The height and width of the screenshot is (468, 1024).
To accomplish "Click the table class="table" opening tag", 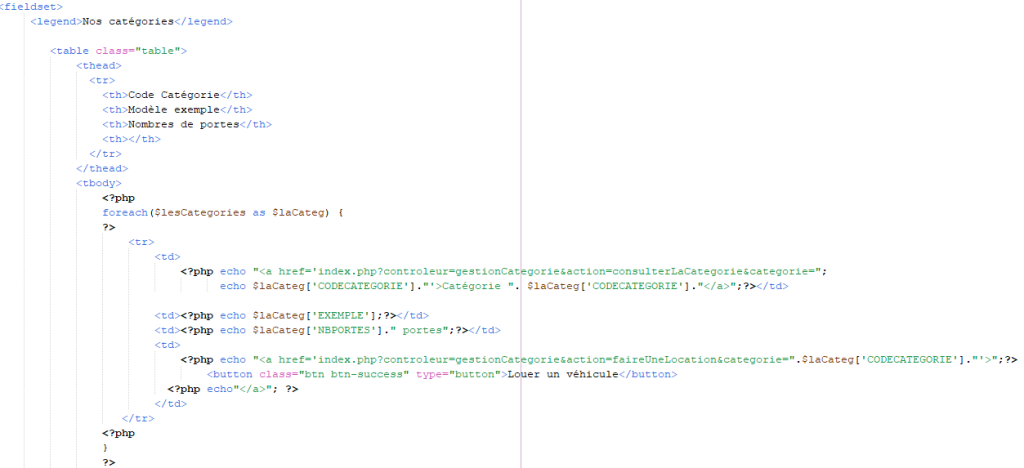I will 119,50.
